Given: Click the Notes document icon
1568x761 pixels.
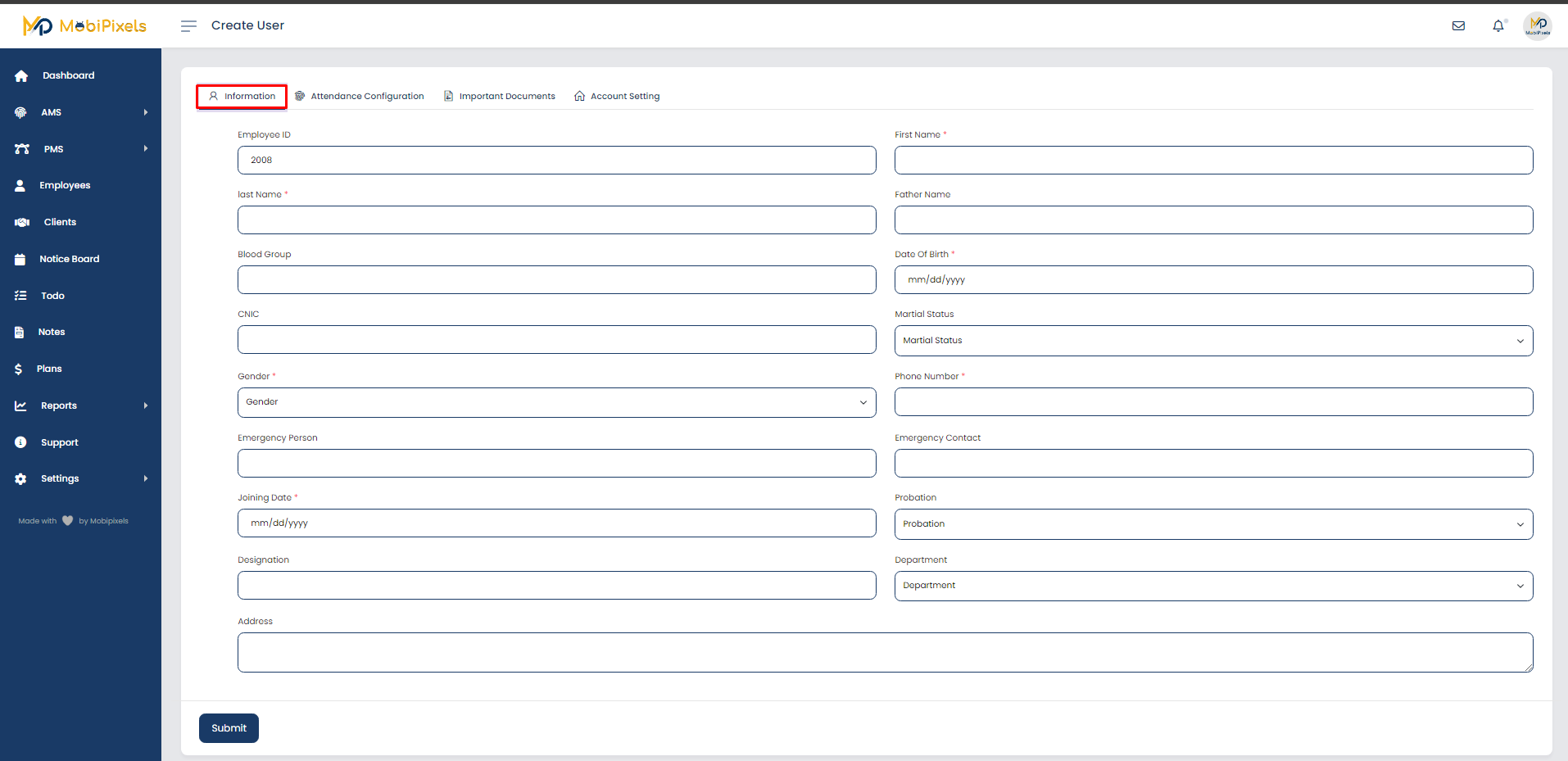Looking at the screenshot, I should [x=19, y=332].
